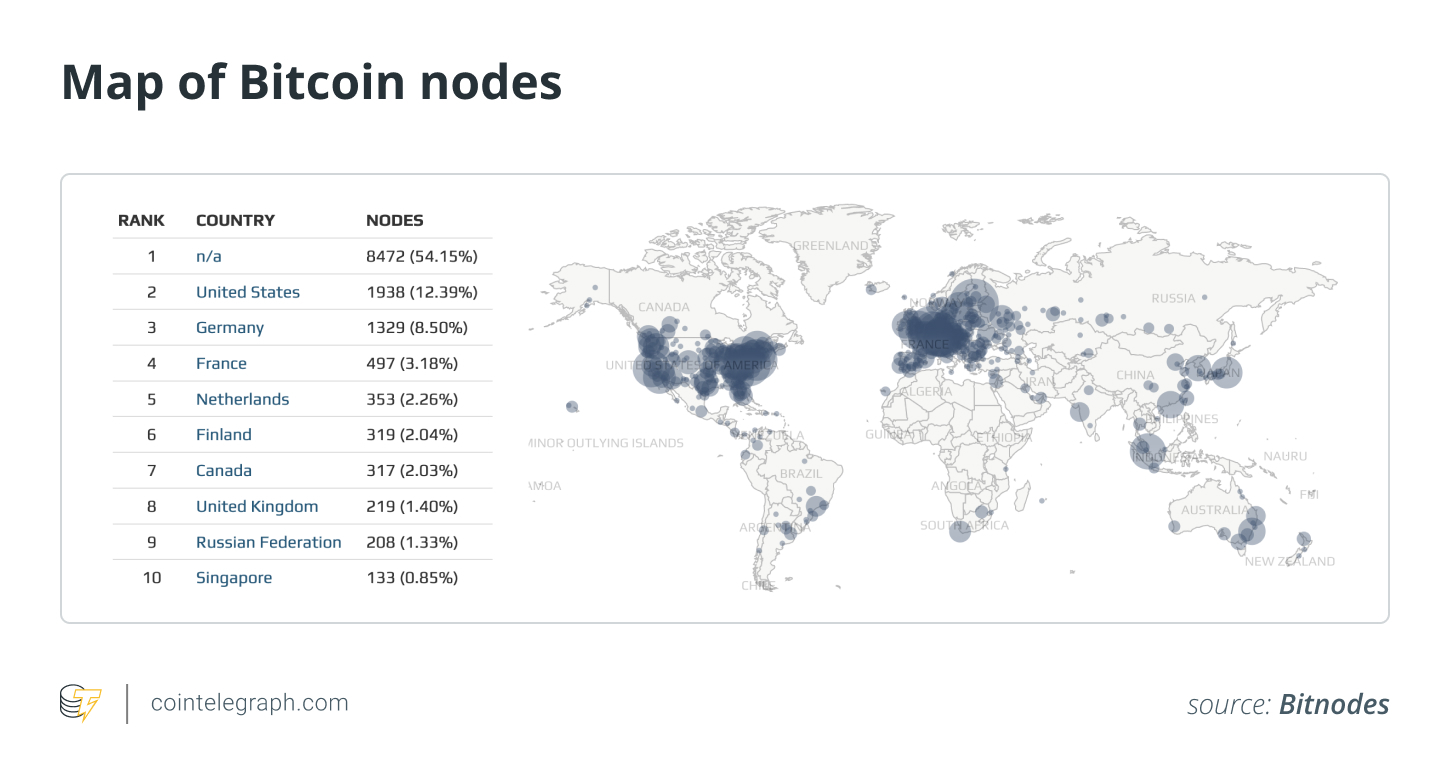Image resolution: width=1450 pixels, height=784 pixels.
Task: Select the Singapore country link
Action: (x=234, y=578)
